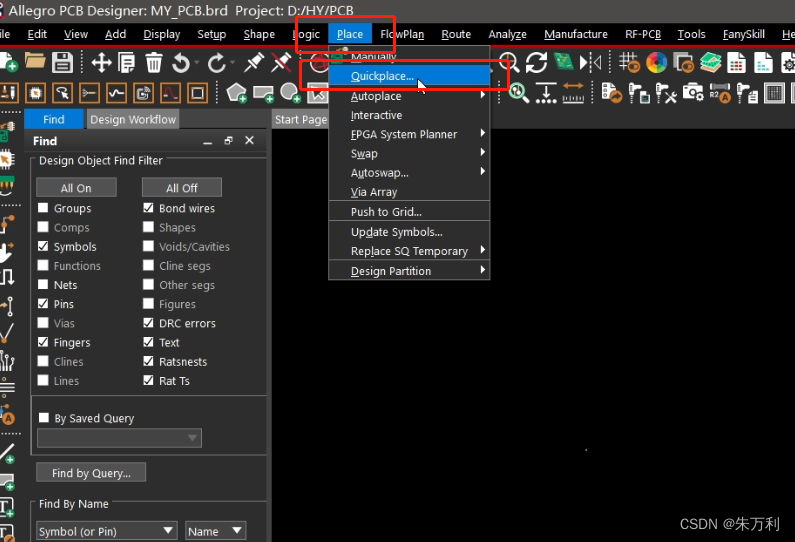This screenshot has width=795, height=542.
Task: Open the 3D canvas board icon
Action: pyautogui.click(x=563, y=62)
